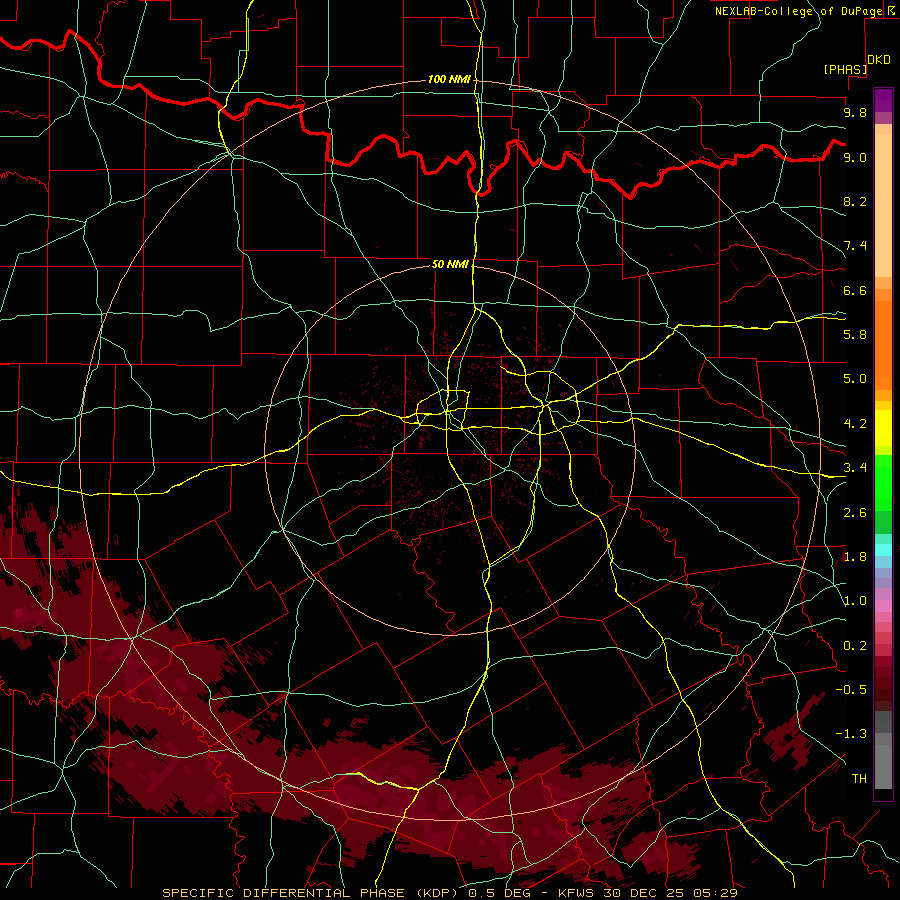The height and width of the screenshot is (900, 900).
Task: Click the -0.5 value on the scale
Action: point(851,689)
